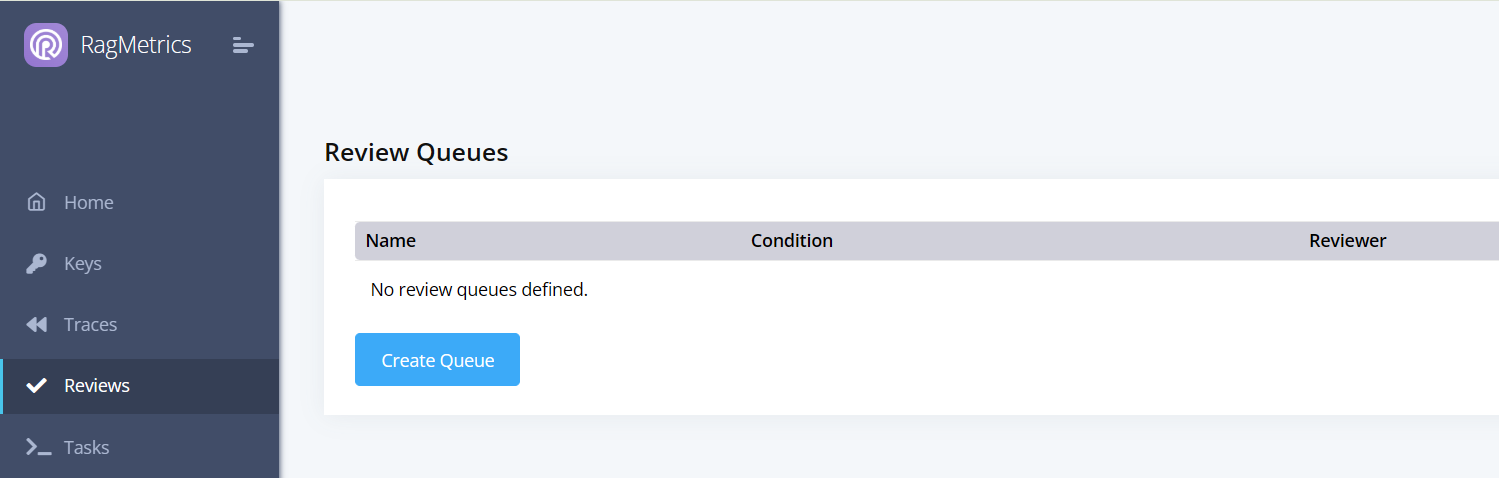This screenshot has width=1499, height=478.
Task: Click the "No review queues defined" message
Action: (x=479, y=290)
